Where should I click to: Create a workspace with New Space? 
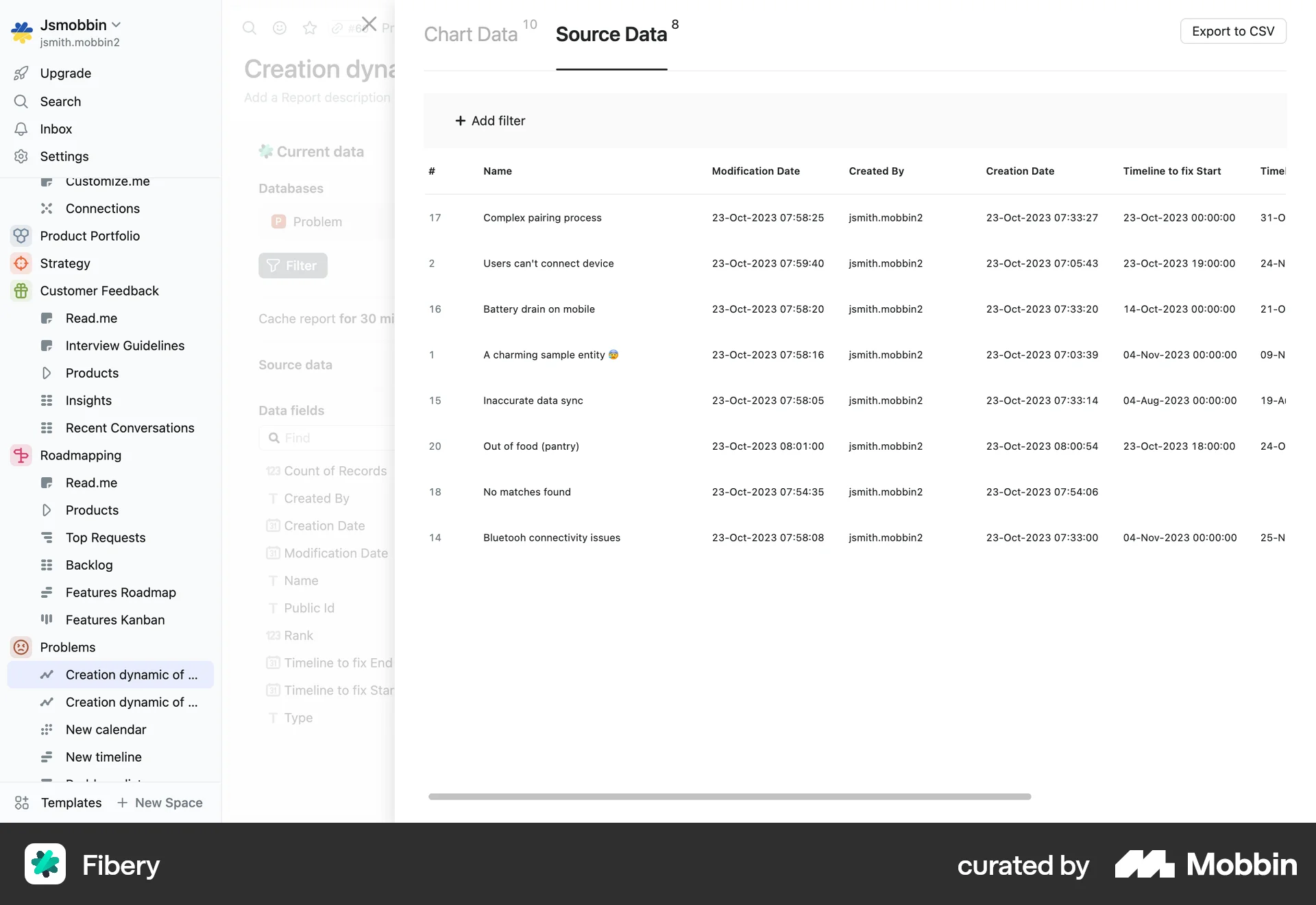click(160, 803)
